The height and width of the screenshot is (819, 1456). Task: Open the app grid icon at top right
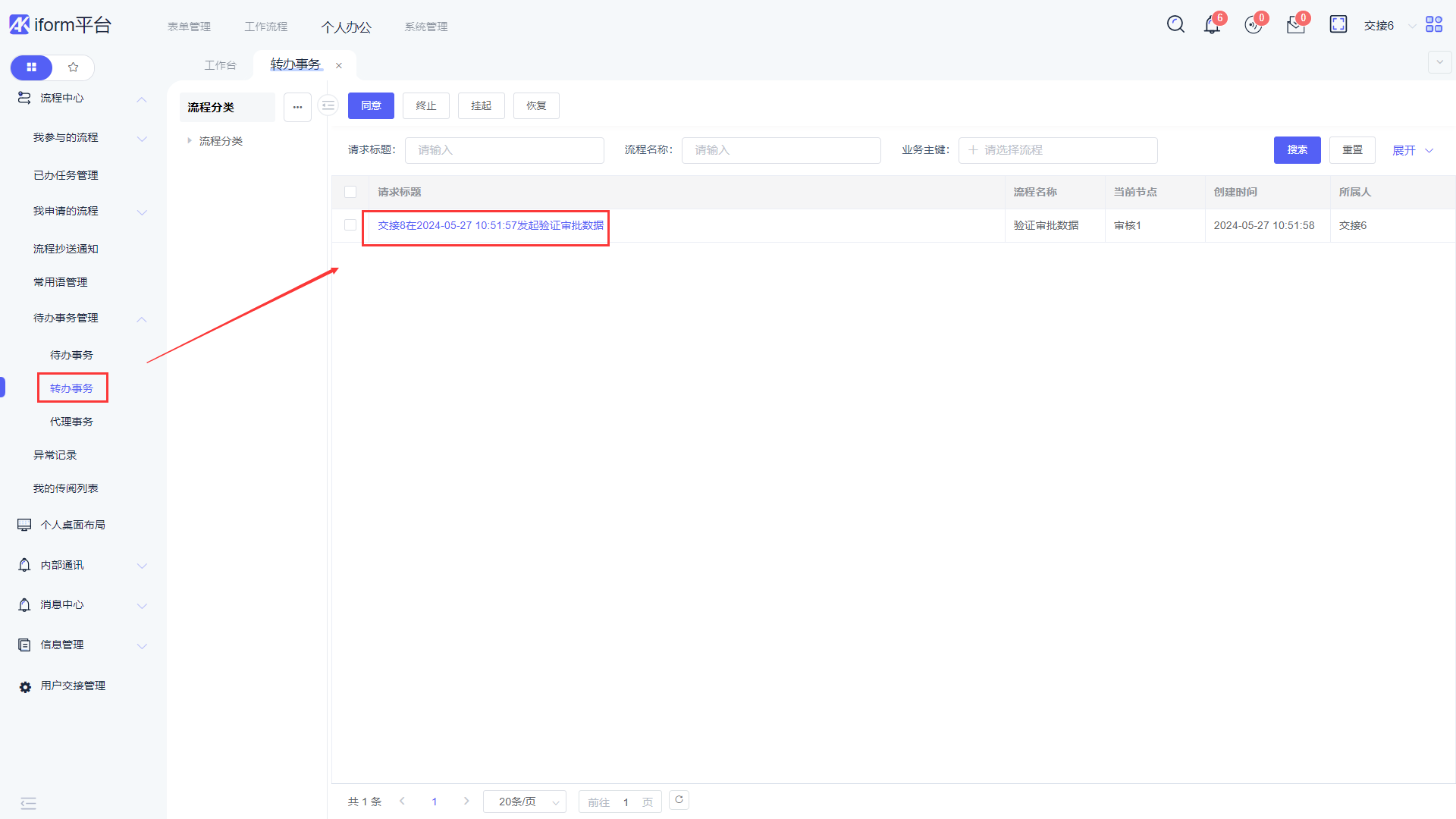click(x=1434, y=24)
